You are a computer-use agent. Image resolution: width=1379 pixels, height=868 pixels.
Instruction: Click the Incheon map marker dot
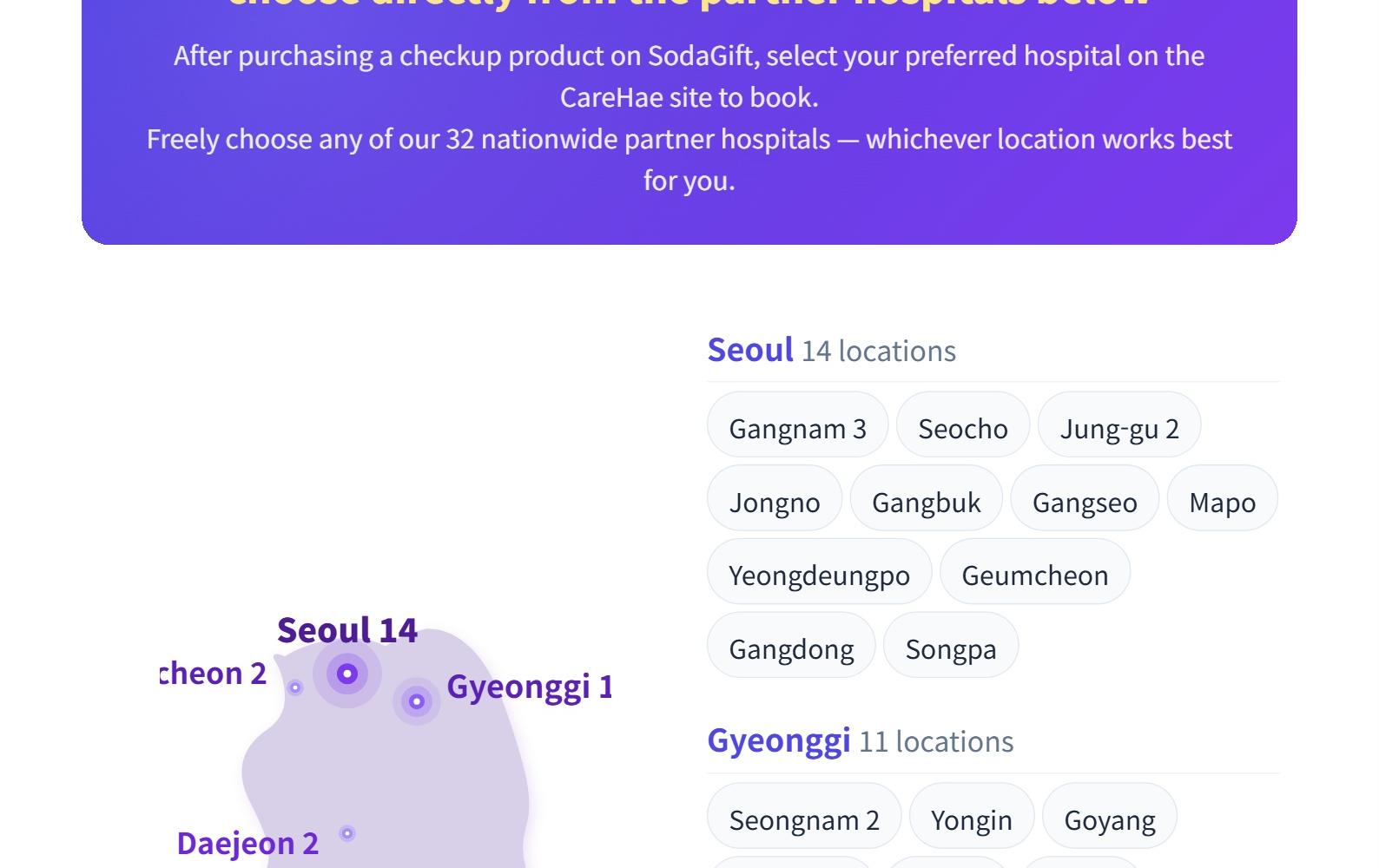click(x=295, y=687)
